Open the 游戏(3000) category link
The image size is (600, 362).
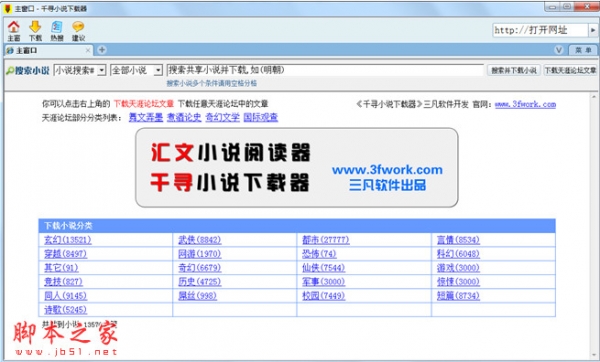coord(458,267)
